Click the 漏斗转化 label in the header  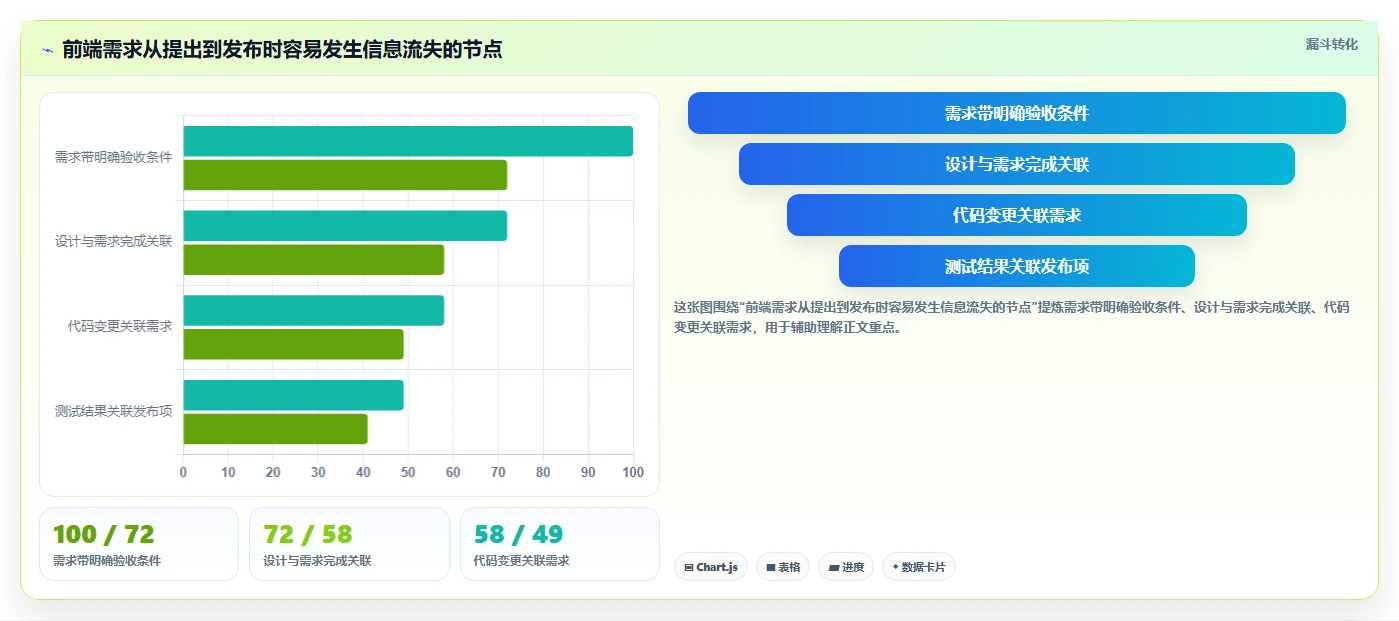click(1331, 44)
